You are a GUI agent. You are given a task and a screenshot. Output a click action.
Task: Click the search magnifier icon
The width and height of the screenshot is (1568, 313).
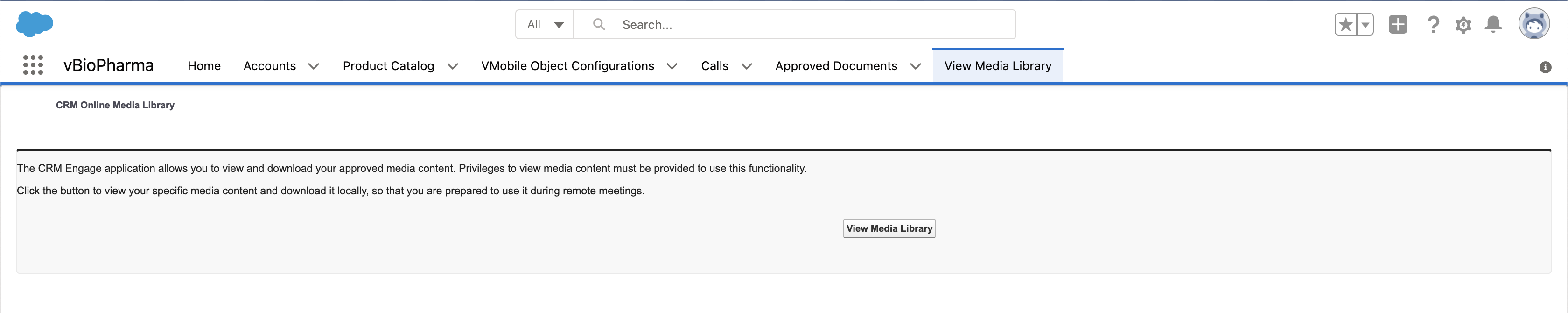point(599,24)
